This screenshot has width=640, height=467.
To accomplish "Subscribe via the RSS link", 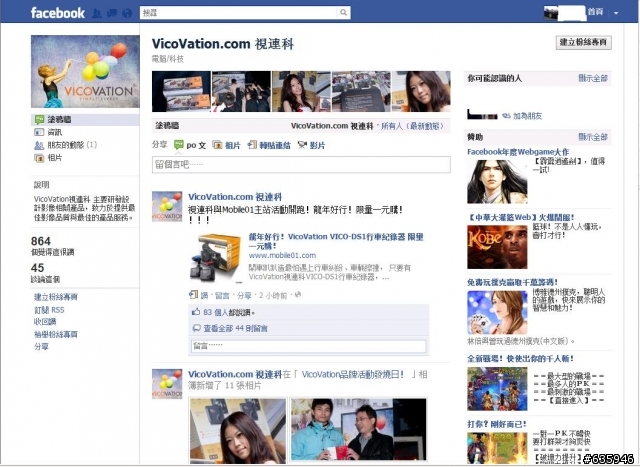I will click(49, 309).
